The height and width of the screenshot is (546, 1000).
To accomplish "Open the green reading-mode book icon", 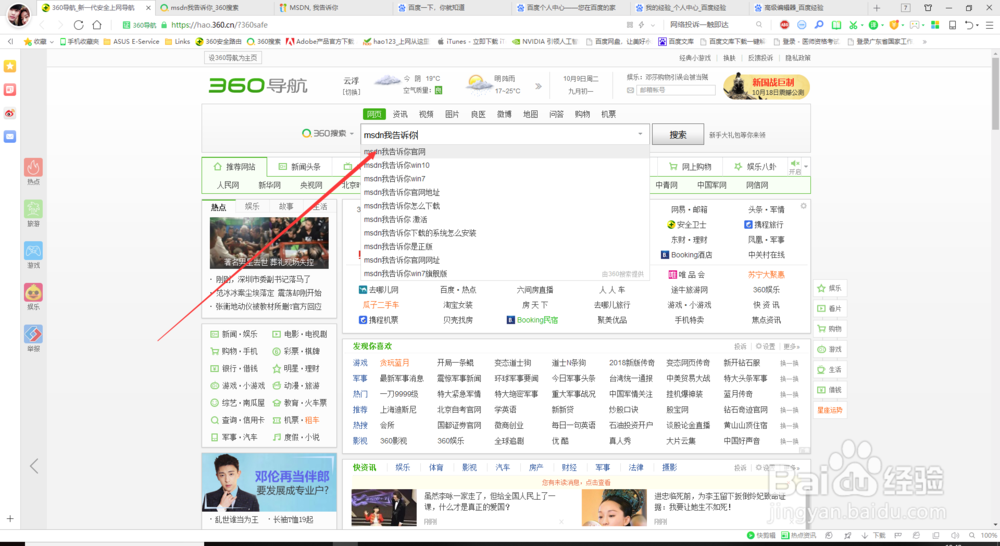I will point(836,25).
